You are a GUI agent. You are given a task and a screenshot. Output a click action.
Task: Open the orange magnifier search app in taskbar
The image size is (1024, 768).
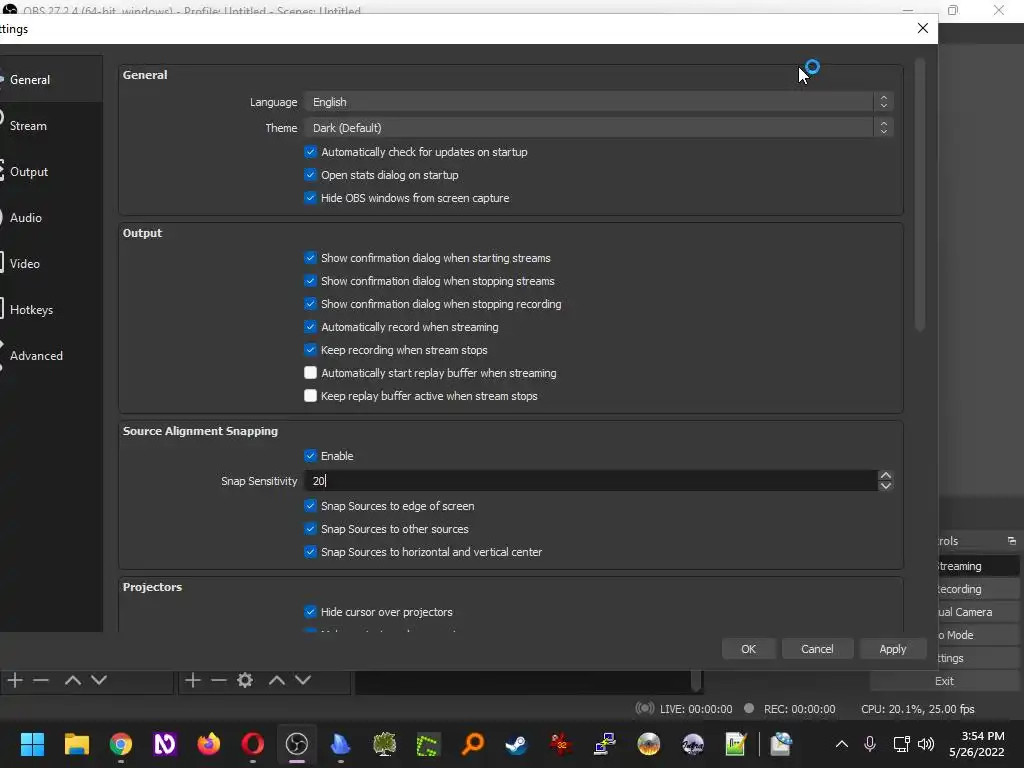click(x=473, y=744)
